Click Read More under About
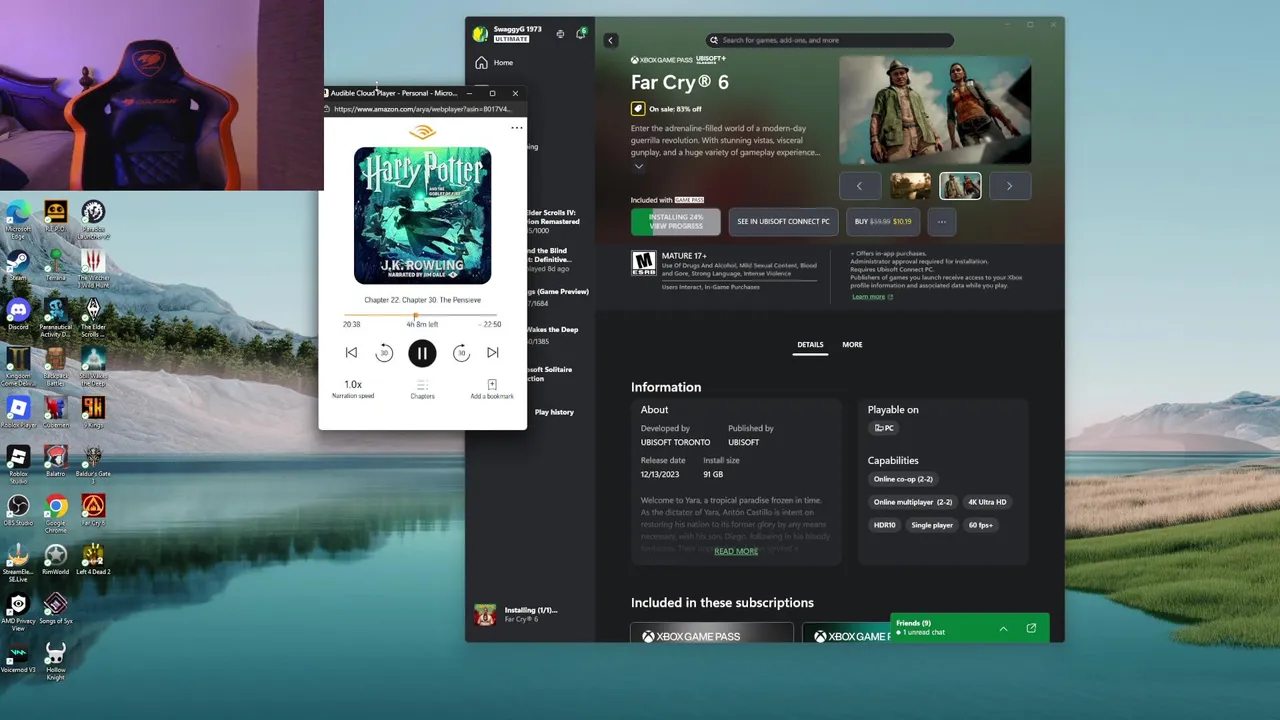The height and width of the screenshot is (720, 1280). tap(736, 551)
